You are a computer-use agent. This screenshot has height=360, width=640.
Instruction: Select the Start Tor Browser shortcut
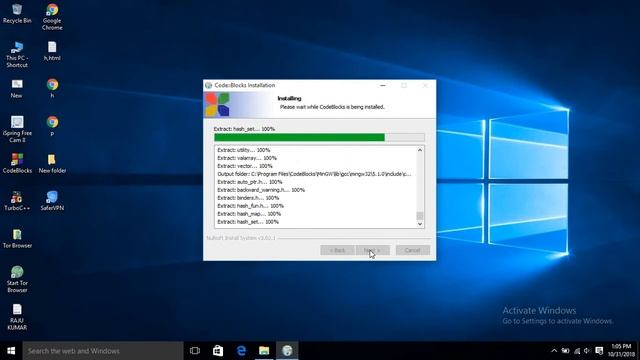pos(17,279)
